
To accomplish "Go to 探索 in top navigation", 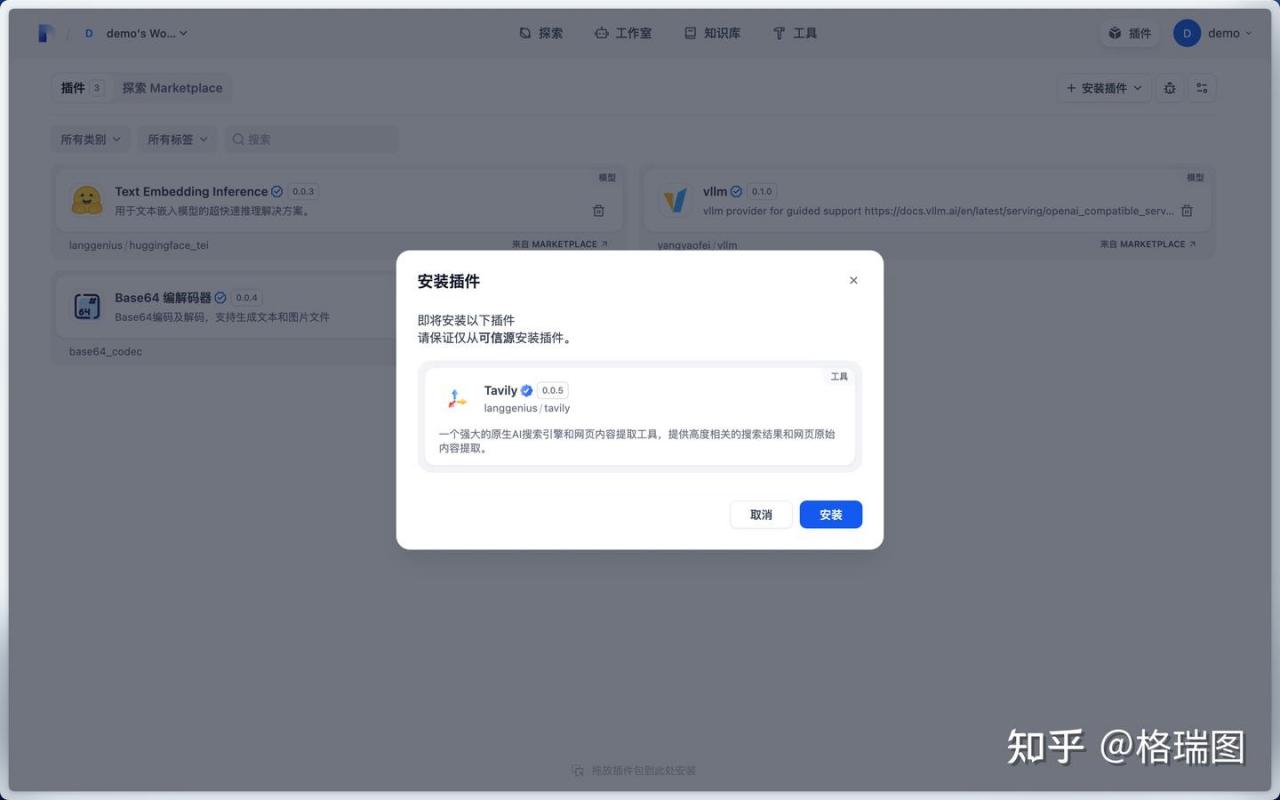I will 541,33.
